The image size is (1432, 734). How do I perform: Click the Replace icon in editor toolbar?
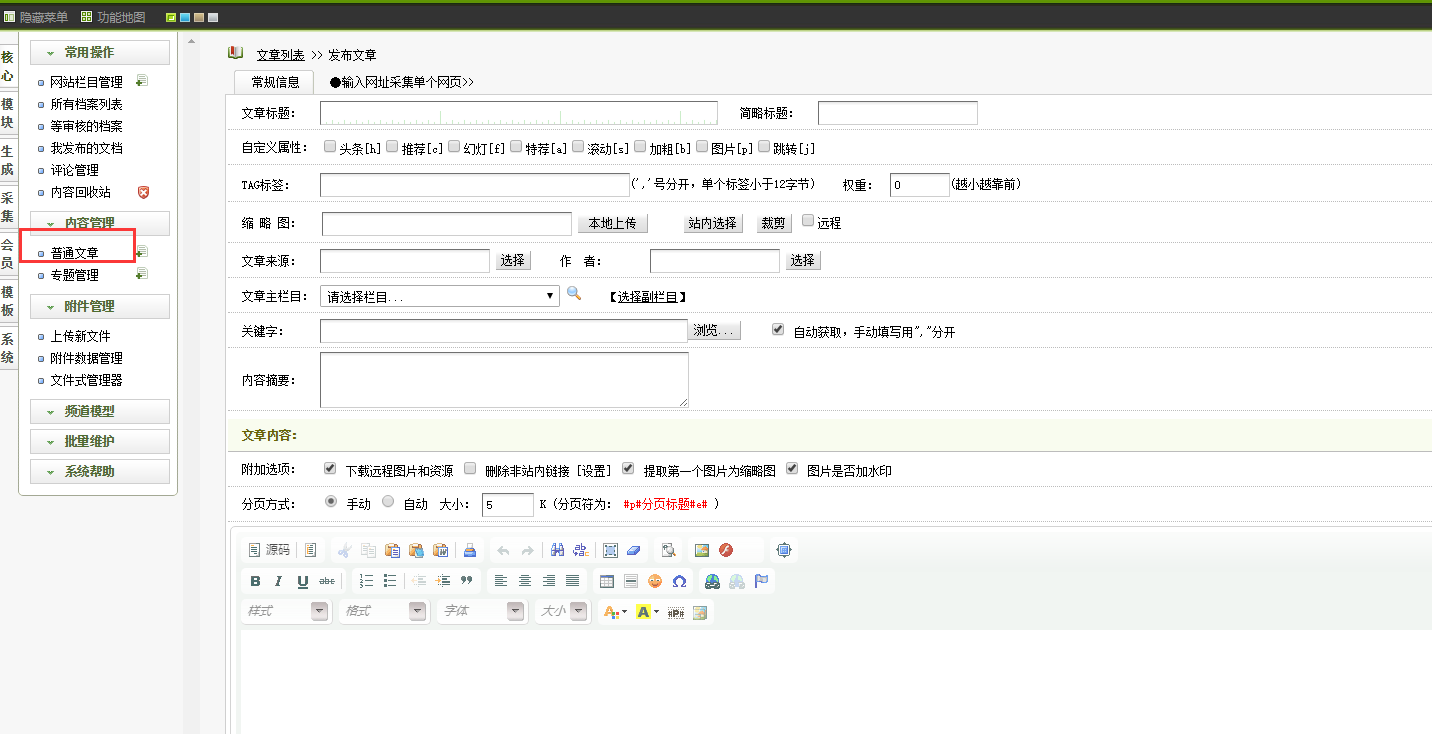[x=580, y=550]
